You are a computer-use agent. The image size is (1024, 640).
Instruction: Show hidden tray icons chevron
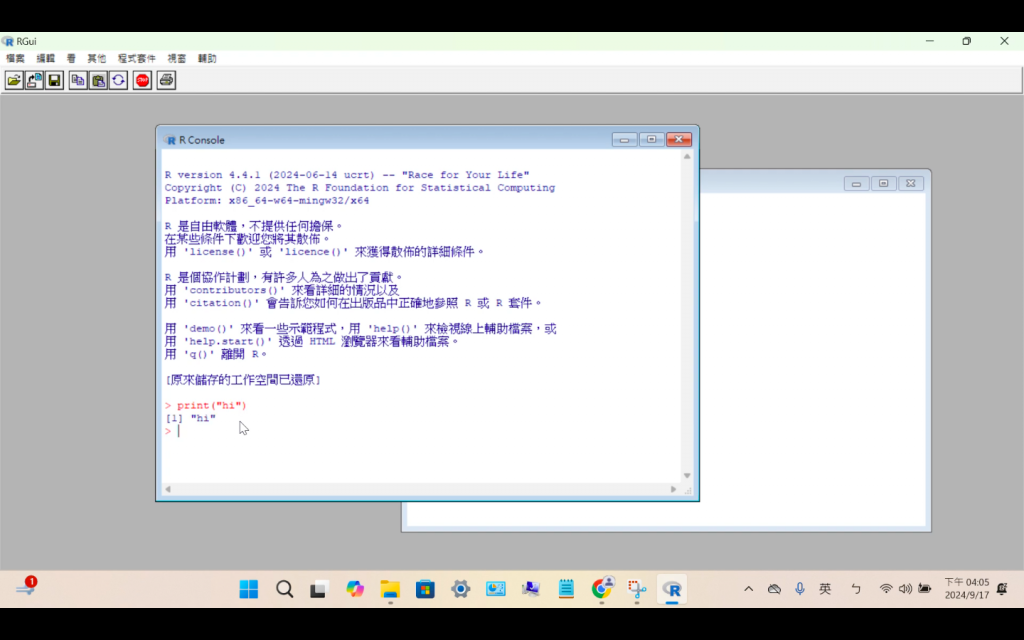[x=748, y=589]
